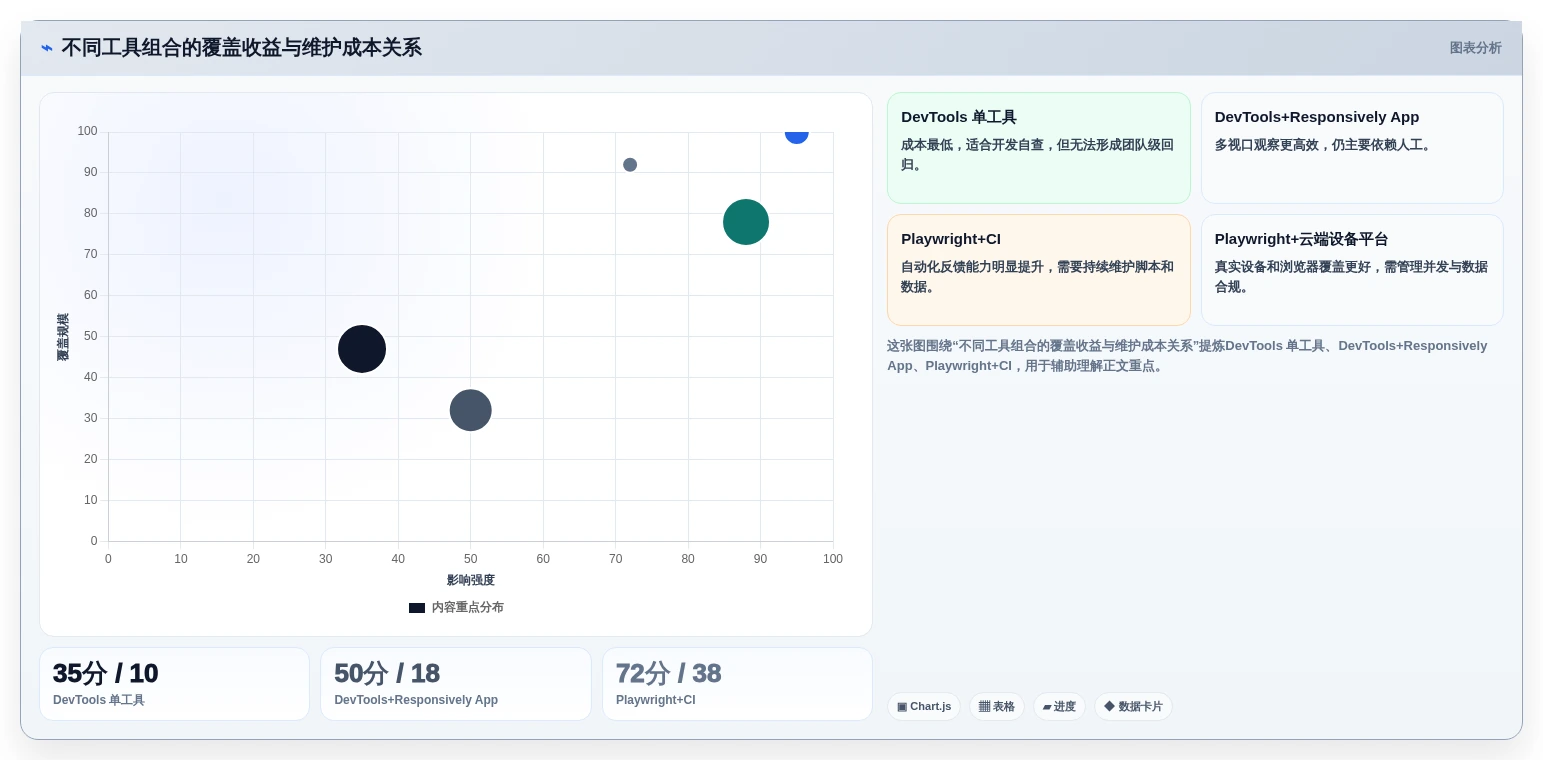Click the slate gray bubble at x=50
The height and width of the screenshot is (760, 1543).
click(x=471, y=410)
